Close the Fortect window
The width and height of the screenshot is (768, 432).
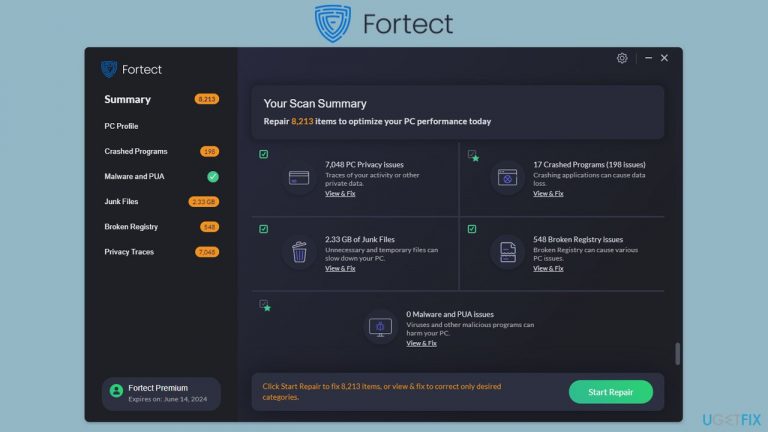(x=664, y=58)
